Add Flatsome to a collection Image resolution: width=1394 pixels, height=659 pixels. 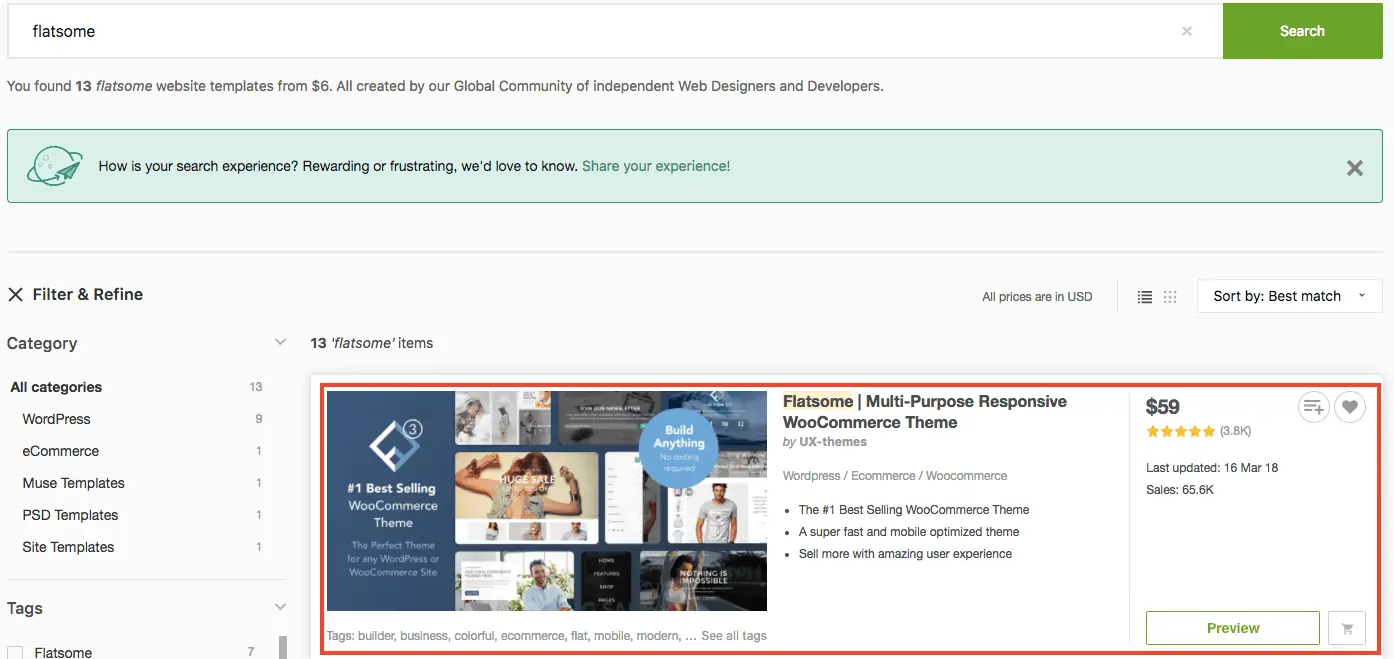(x=1314, y=406)
